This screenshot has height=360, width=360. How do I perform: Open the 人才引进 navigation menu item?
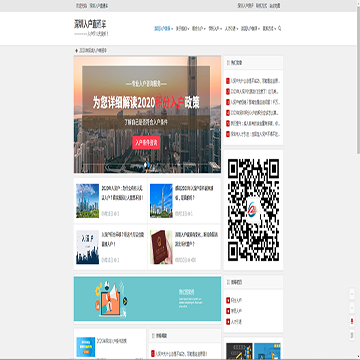(230, 28)
